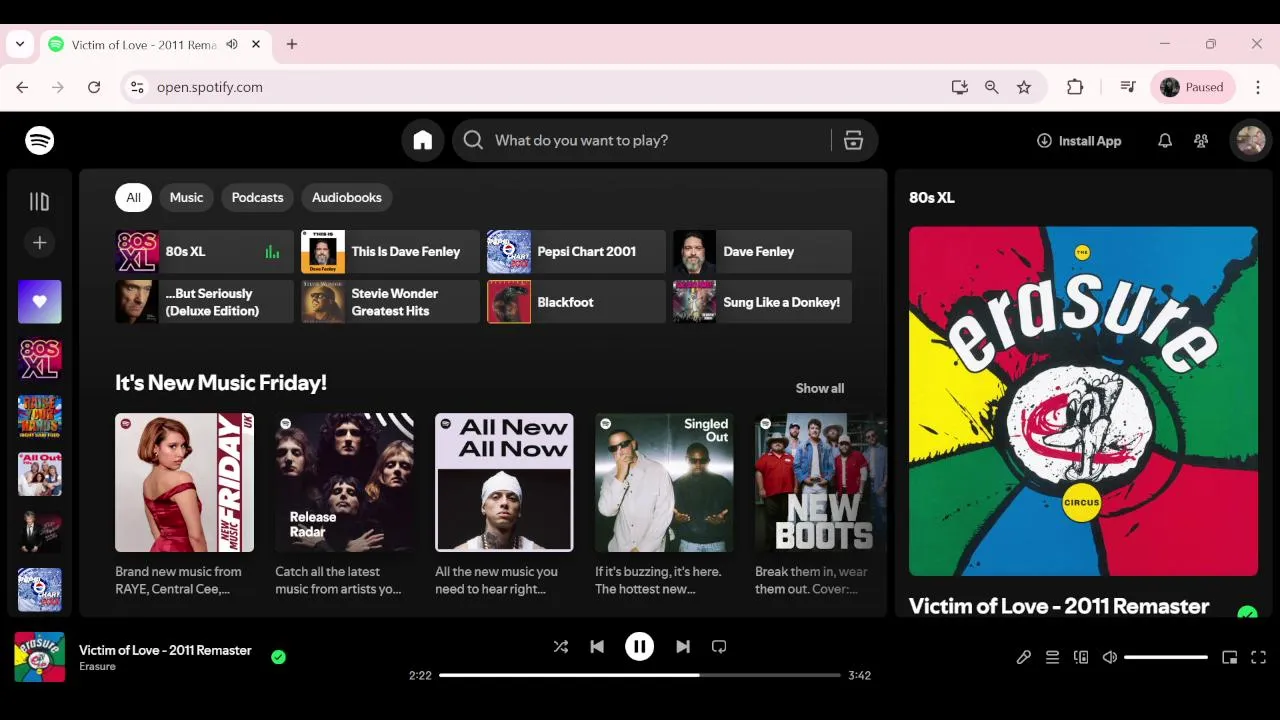Skip to previous track
Image resolution: width=1280 pixels, height=720 pixels.
tap(597, 647)
